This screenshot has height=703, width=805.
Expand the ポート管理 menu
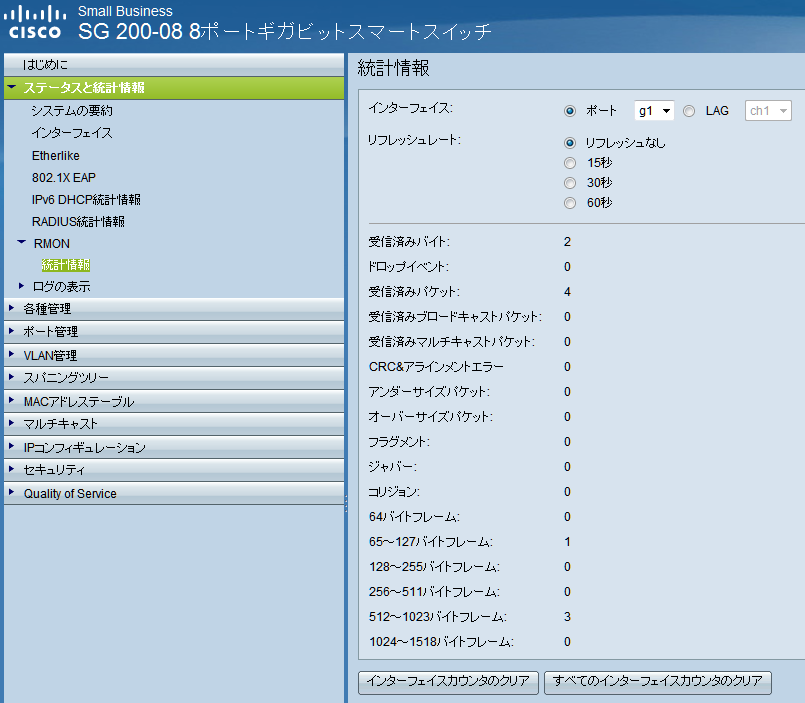[x=174, y=332]
